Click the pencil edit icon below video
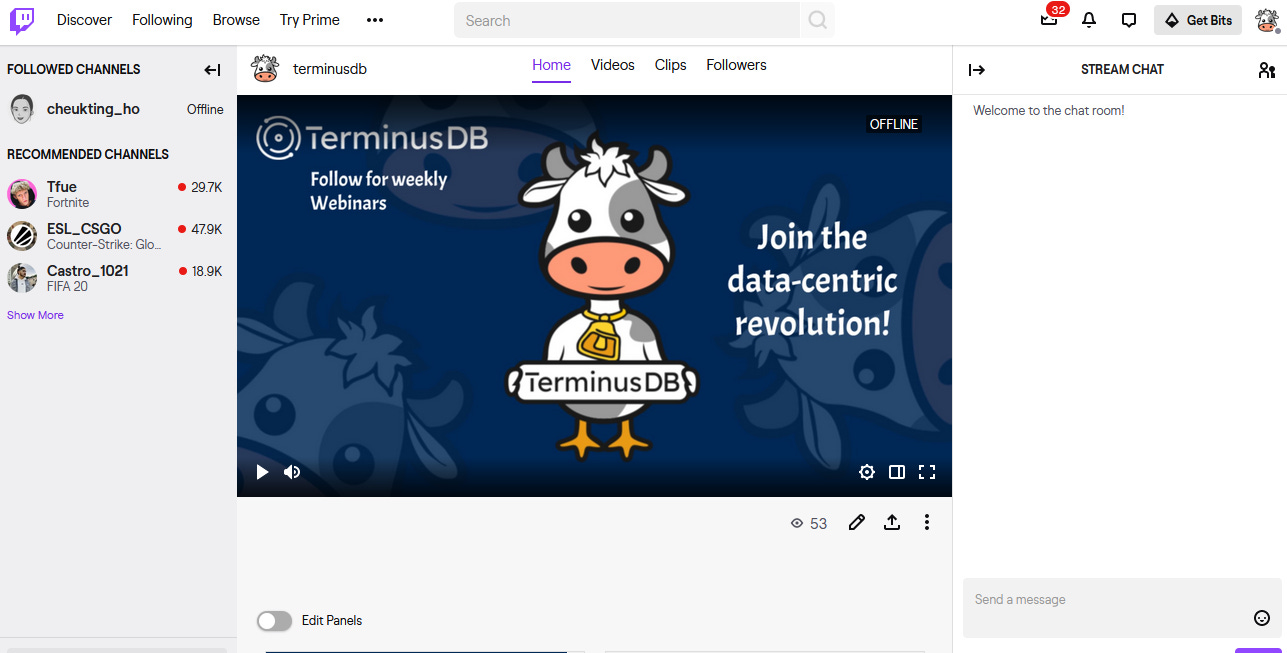The height and width of the screenshot is (653, 1287). pos(857,522)
